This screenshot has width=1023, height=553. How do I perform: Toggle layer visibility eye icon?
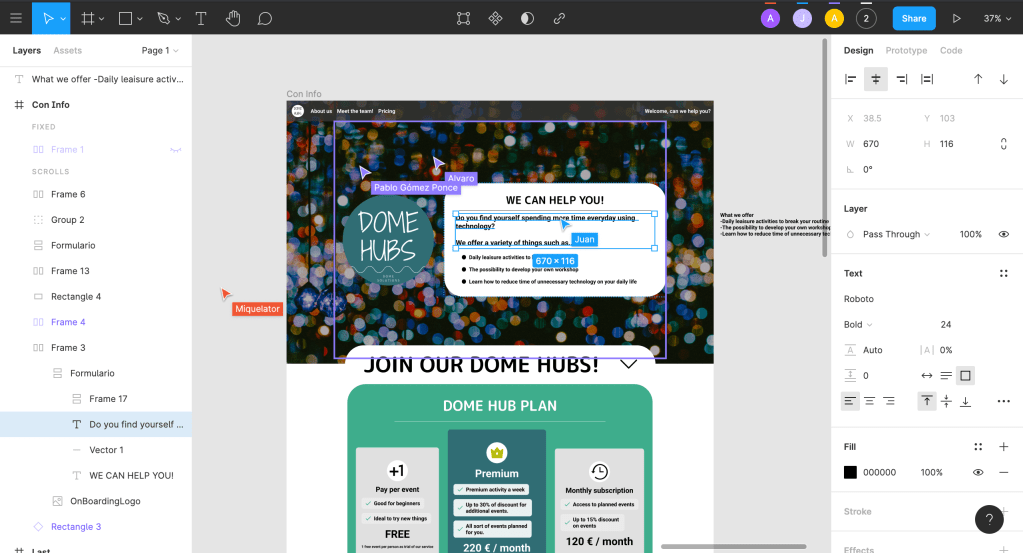point(1003,234)
